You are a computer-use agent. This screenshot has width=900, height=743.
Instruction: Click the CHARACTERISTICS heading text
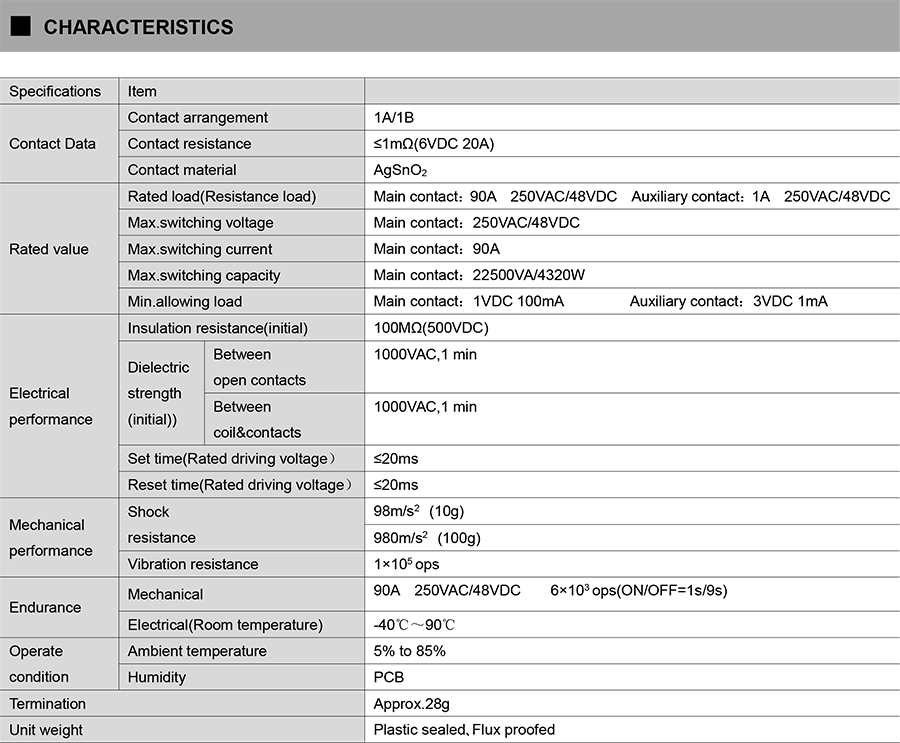coord(138,28)
